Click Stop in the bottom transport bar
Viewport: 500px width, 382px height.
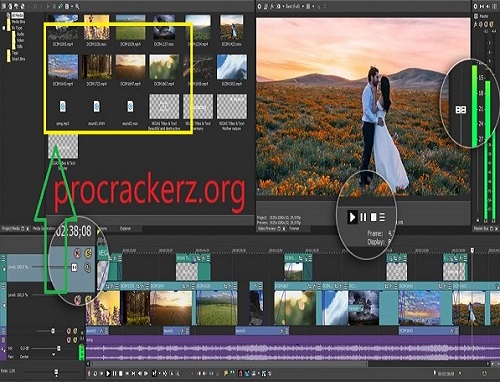pos(121,374)
